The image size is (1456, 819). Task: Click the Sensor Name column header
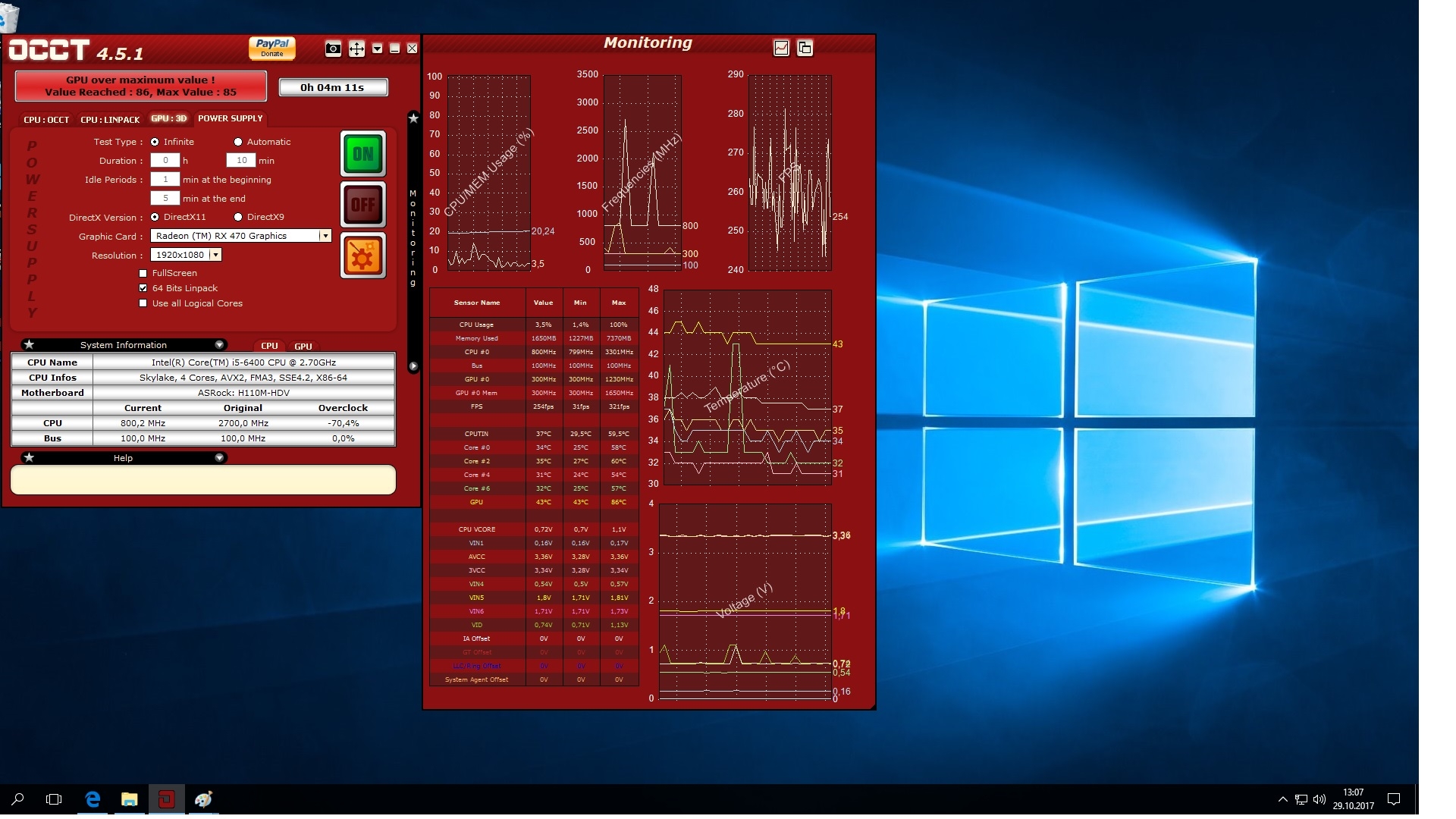(x=477, y=303)
